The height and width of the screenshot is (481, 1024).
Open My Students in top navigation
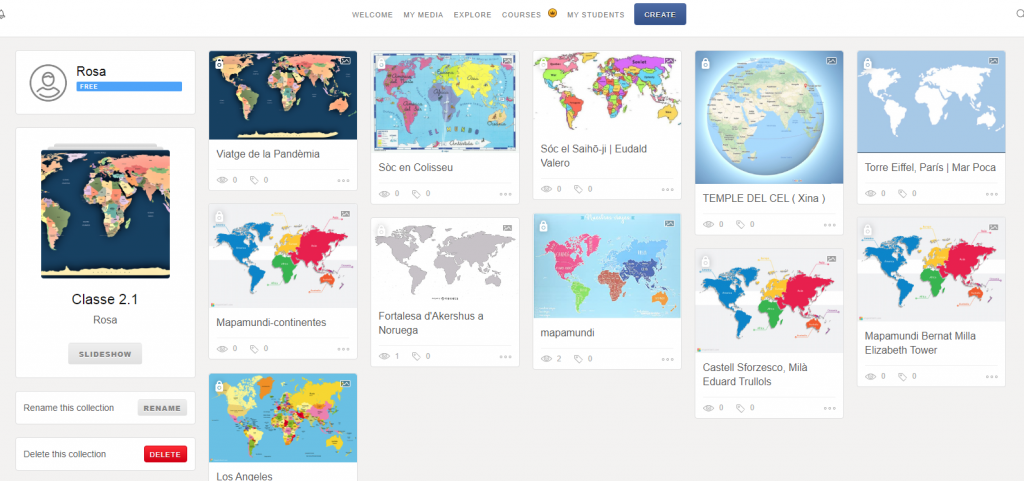click(595, 15)
